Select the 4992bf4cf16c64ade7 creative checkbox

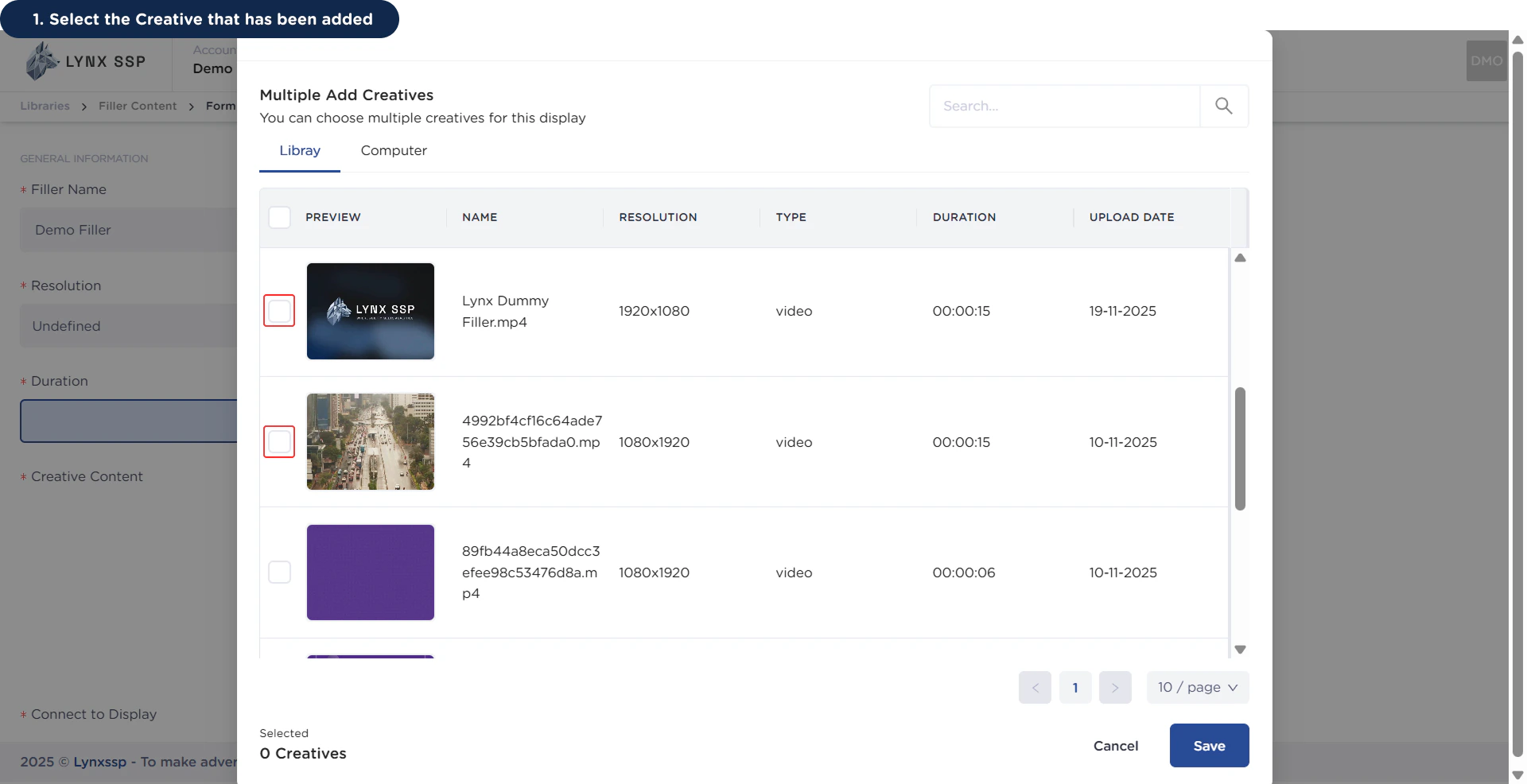pyautogui.click(x=279, y=441)
